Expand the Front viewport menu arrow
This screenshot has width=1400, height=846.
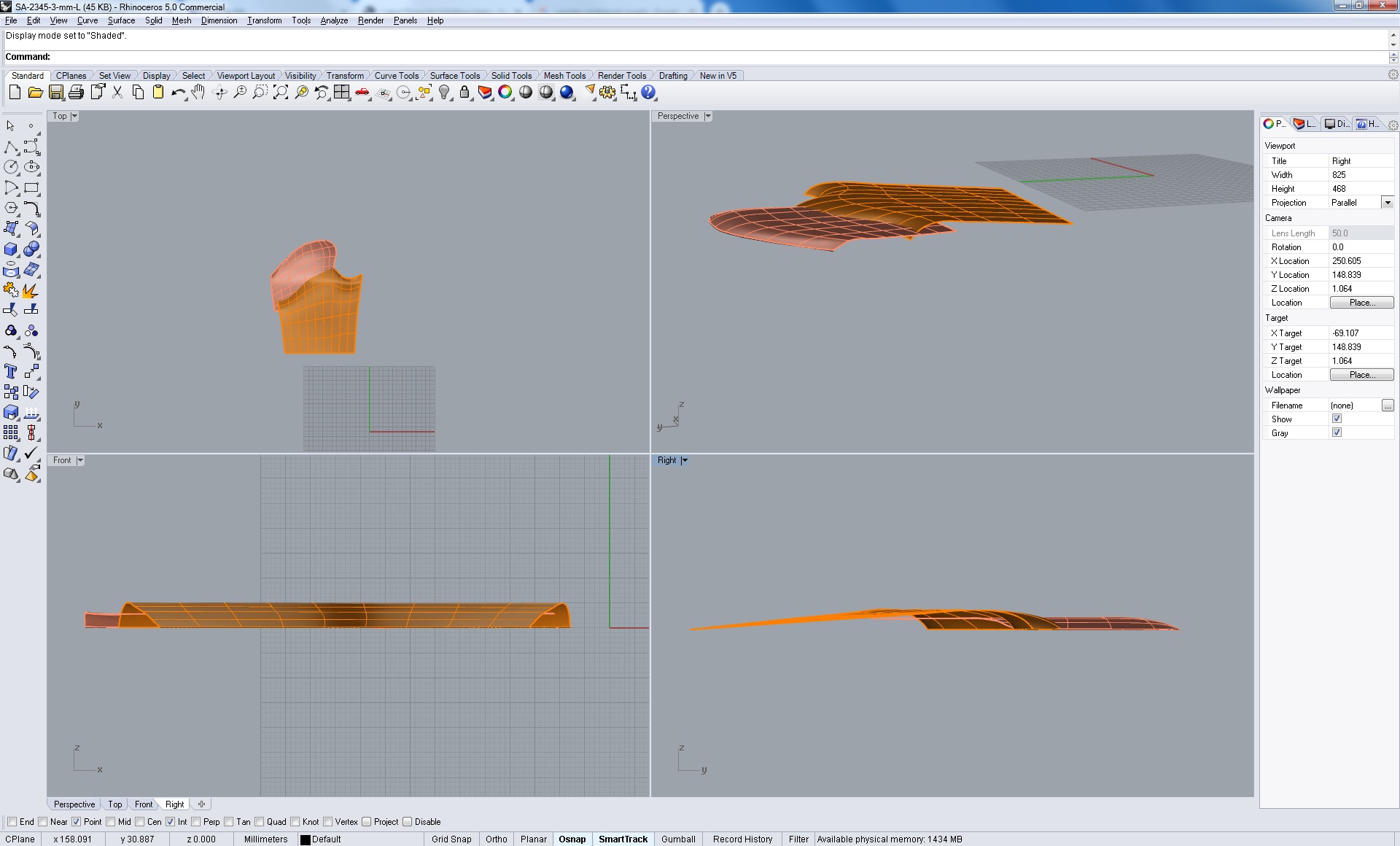79,460
